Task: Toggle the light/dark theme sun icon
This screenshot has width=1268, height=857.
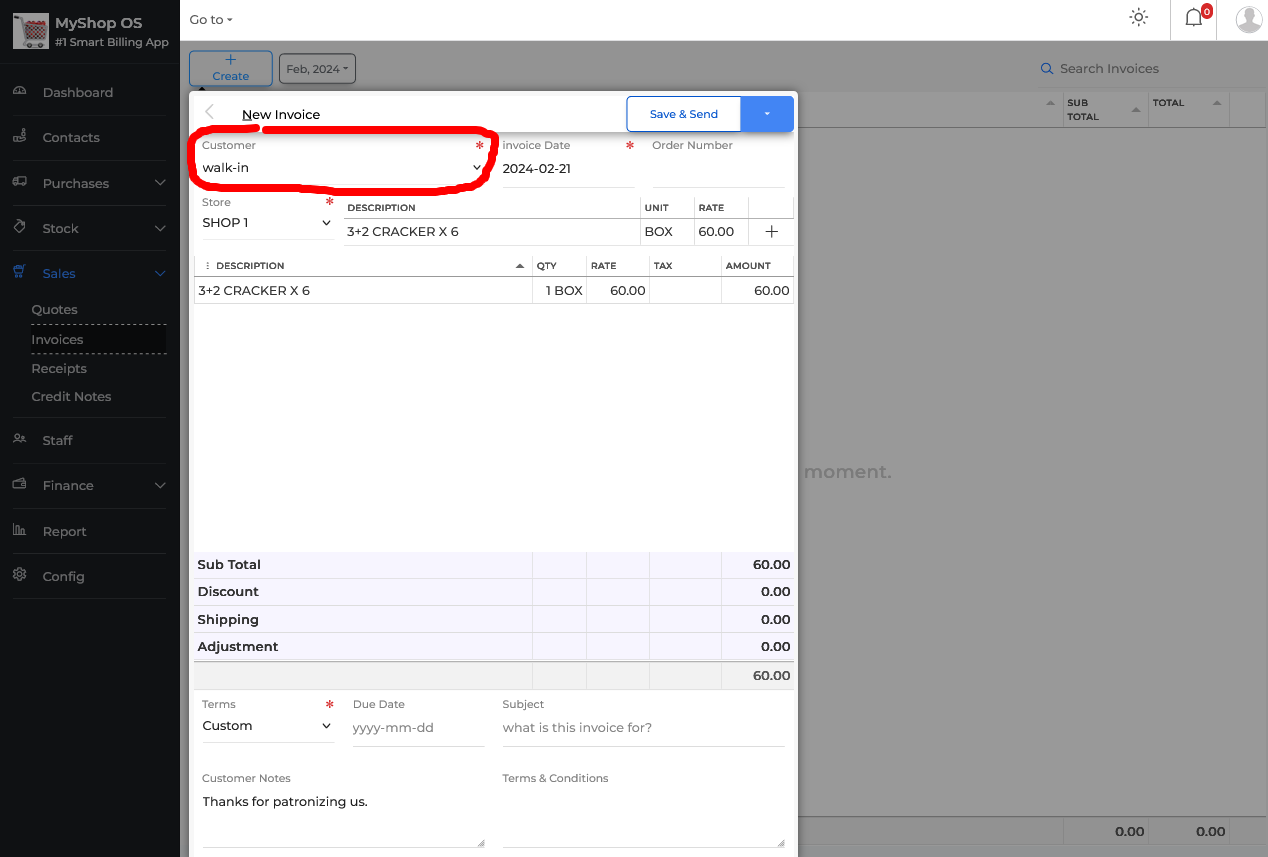Action: [1138, 18]
